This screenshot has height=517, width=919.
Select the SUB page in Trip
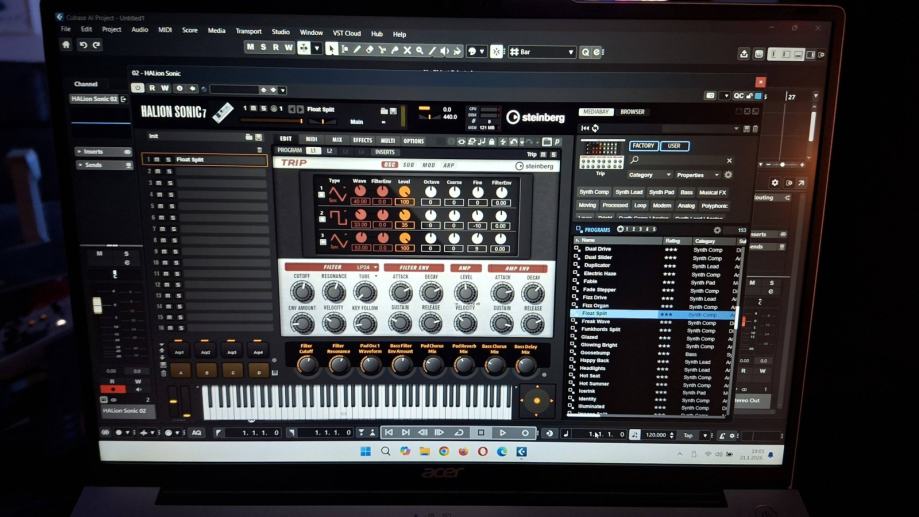tap(409, 165)
